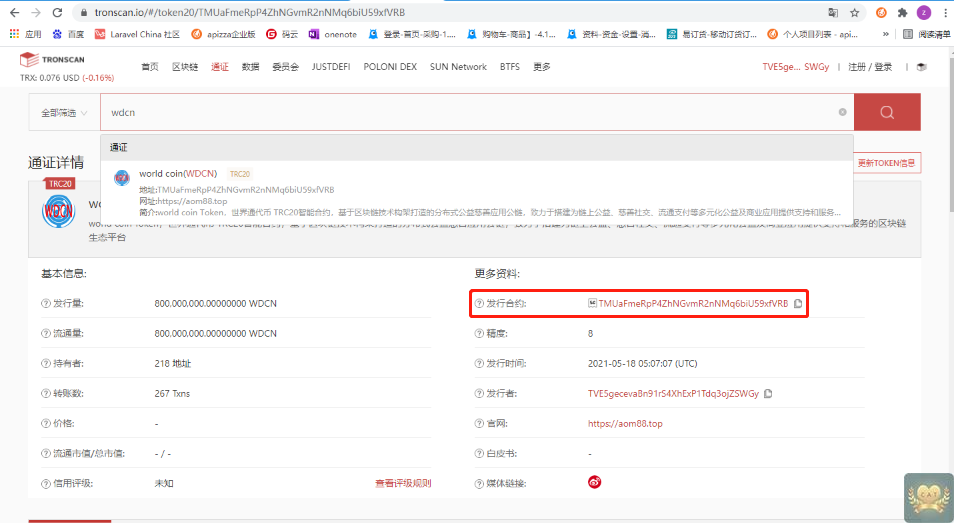Click the cube icon in header
Image resolution: width=954 pixels, height=523 pixels.
tap(922, 67)
